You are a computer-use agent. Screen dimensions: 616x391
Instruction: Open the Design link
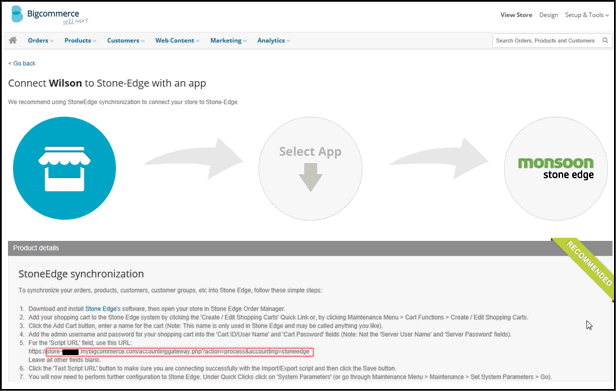pyautogui.click(x=548, y=15)
